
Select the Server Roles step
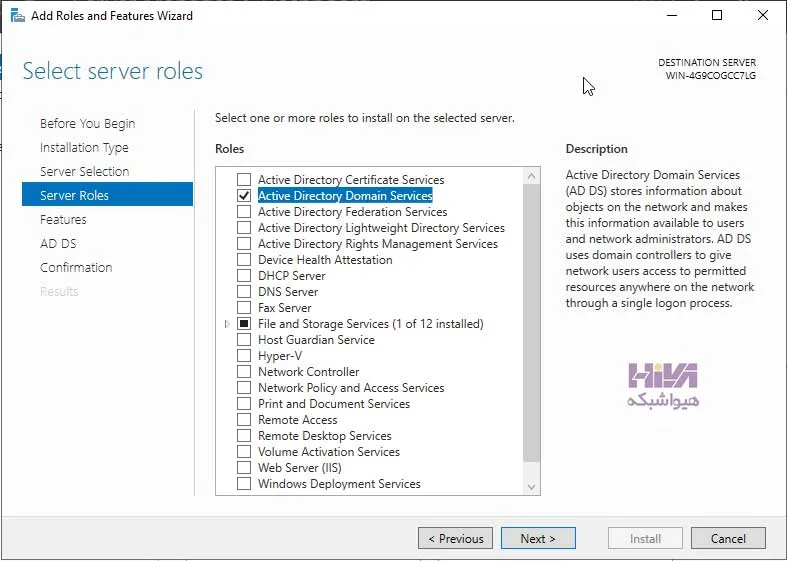107,194
